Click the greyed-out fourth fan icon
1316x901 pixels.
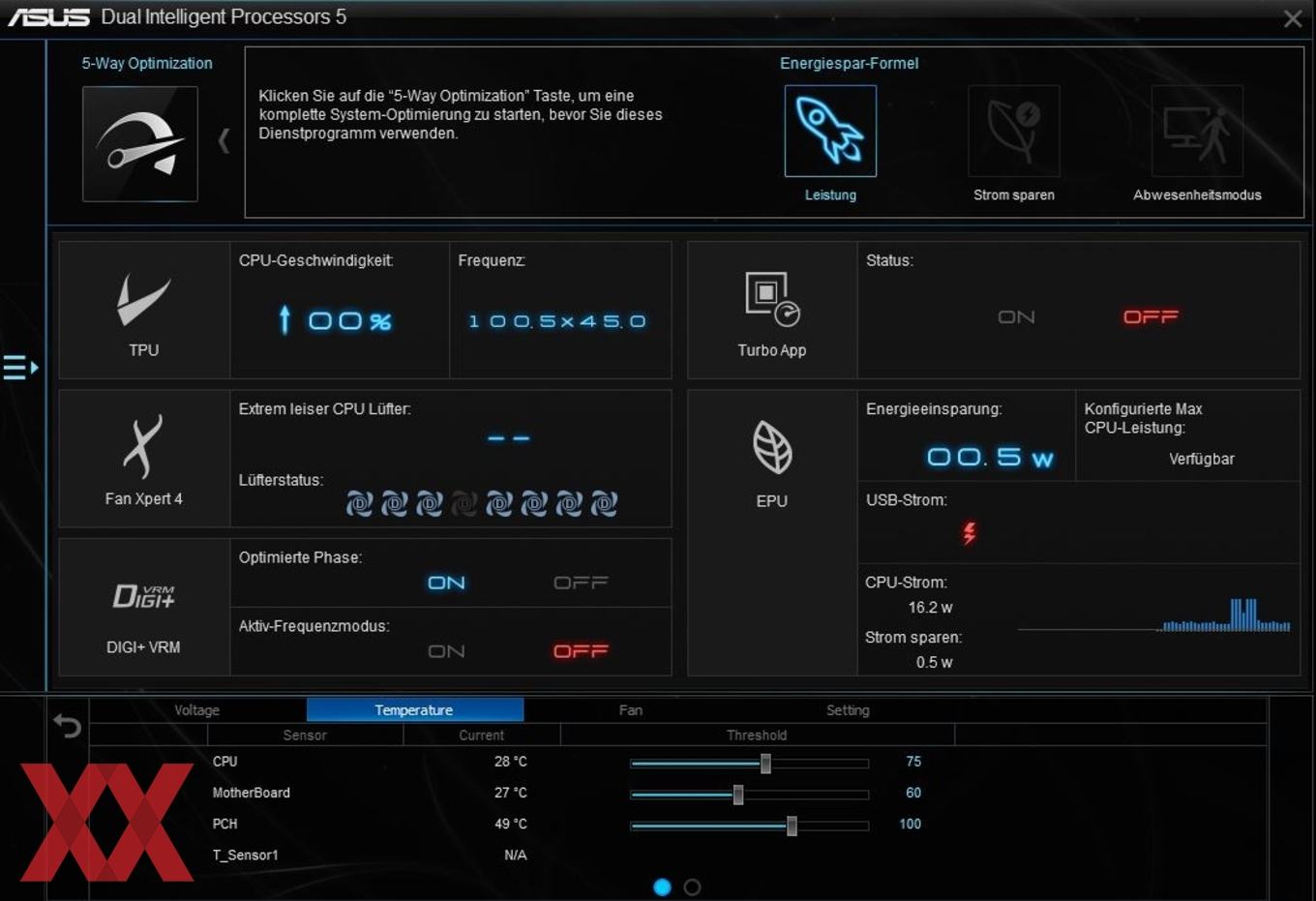pos(464,503)
